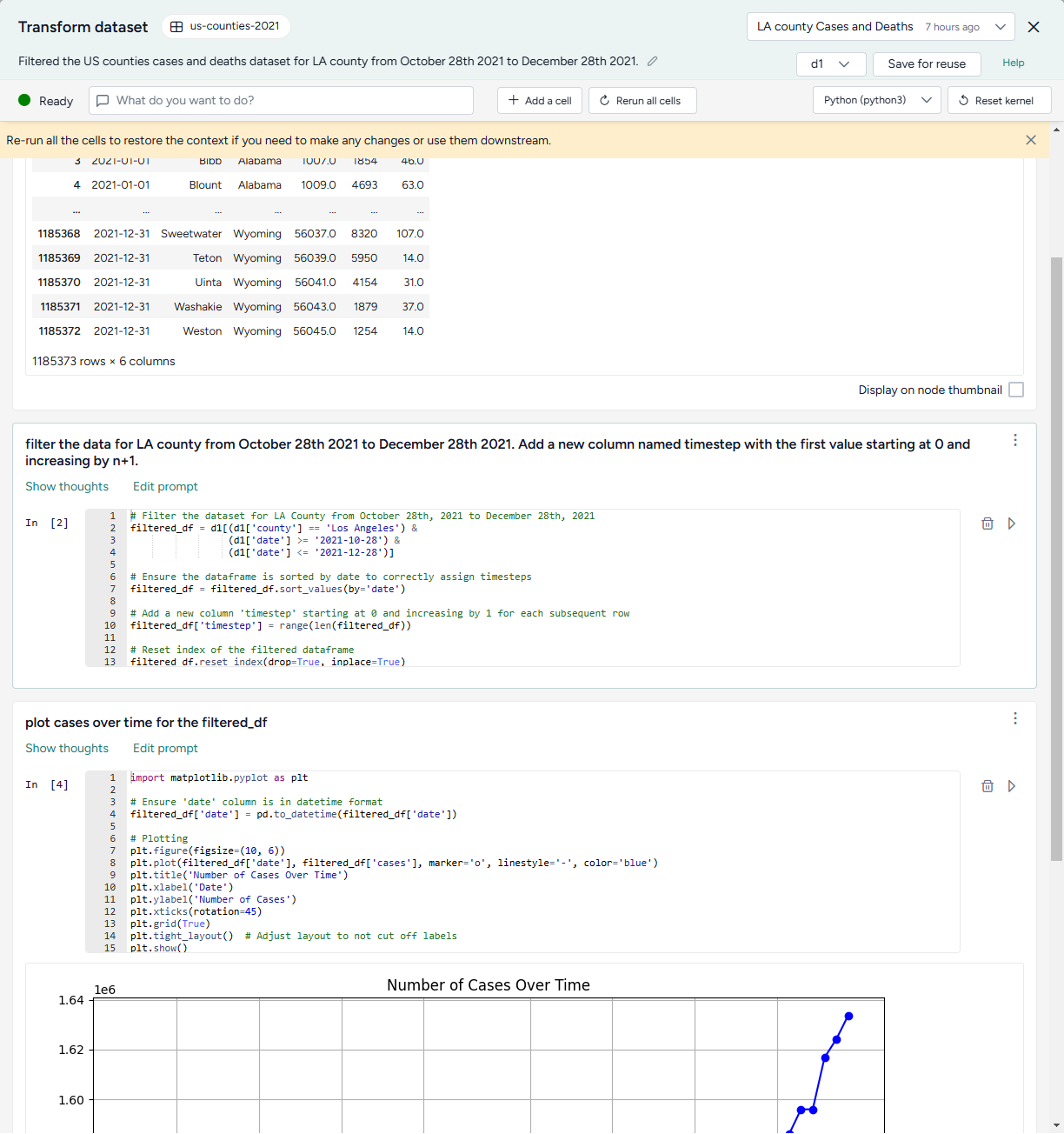Run the LA county filter cell
The image size is (1064, 1134).
click(x=1012, y=524)
